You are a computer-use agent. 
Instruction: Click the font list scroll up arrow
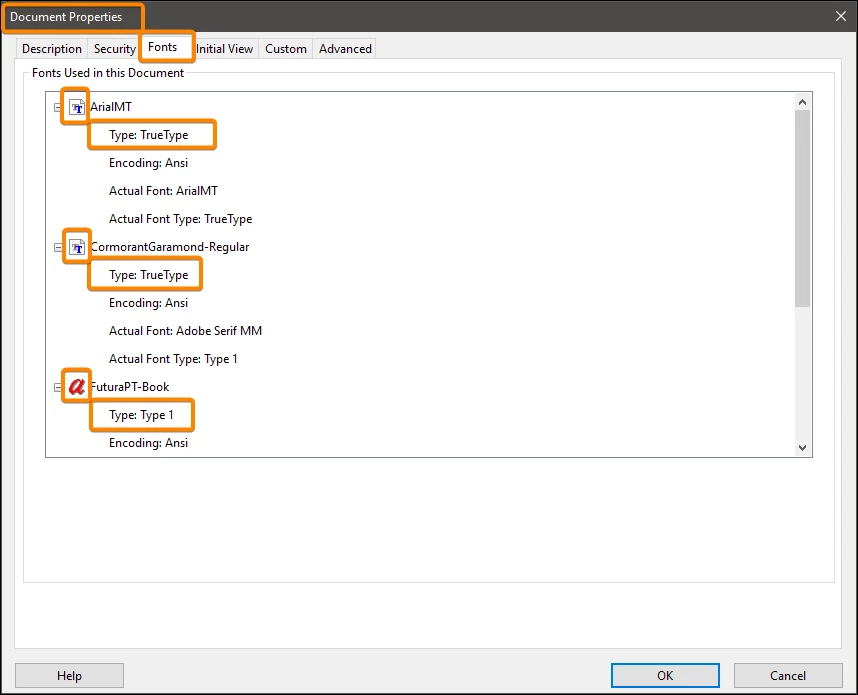[803, 102]
